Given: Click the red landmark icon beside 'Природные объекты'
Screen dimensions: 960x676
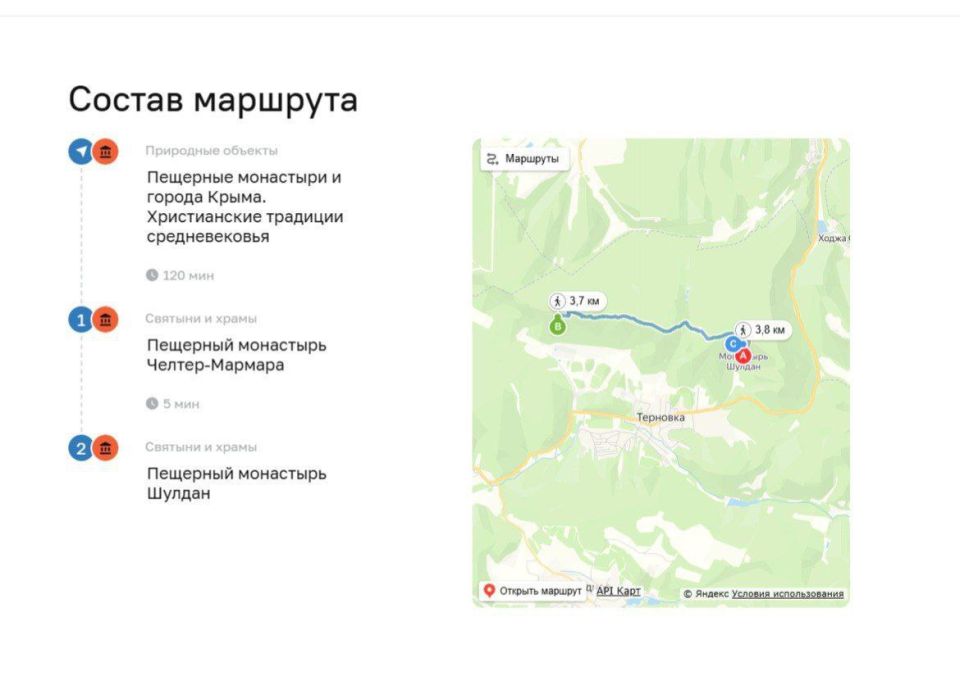Looking at the screenshot, I should (x=104, y=150).
